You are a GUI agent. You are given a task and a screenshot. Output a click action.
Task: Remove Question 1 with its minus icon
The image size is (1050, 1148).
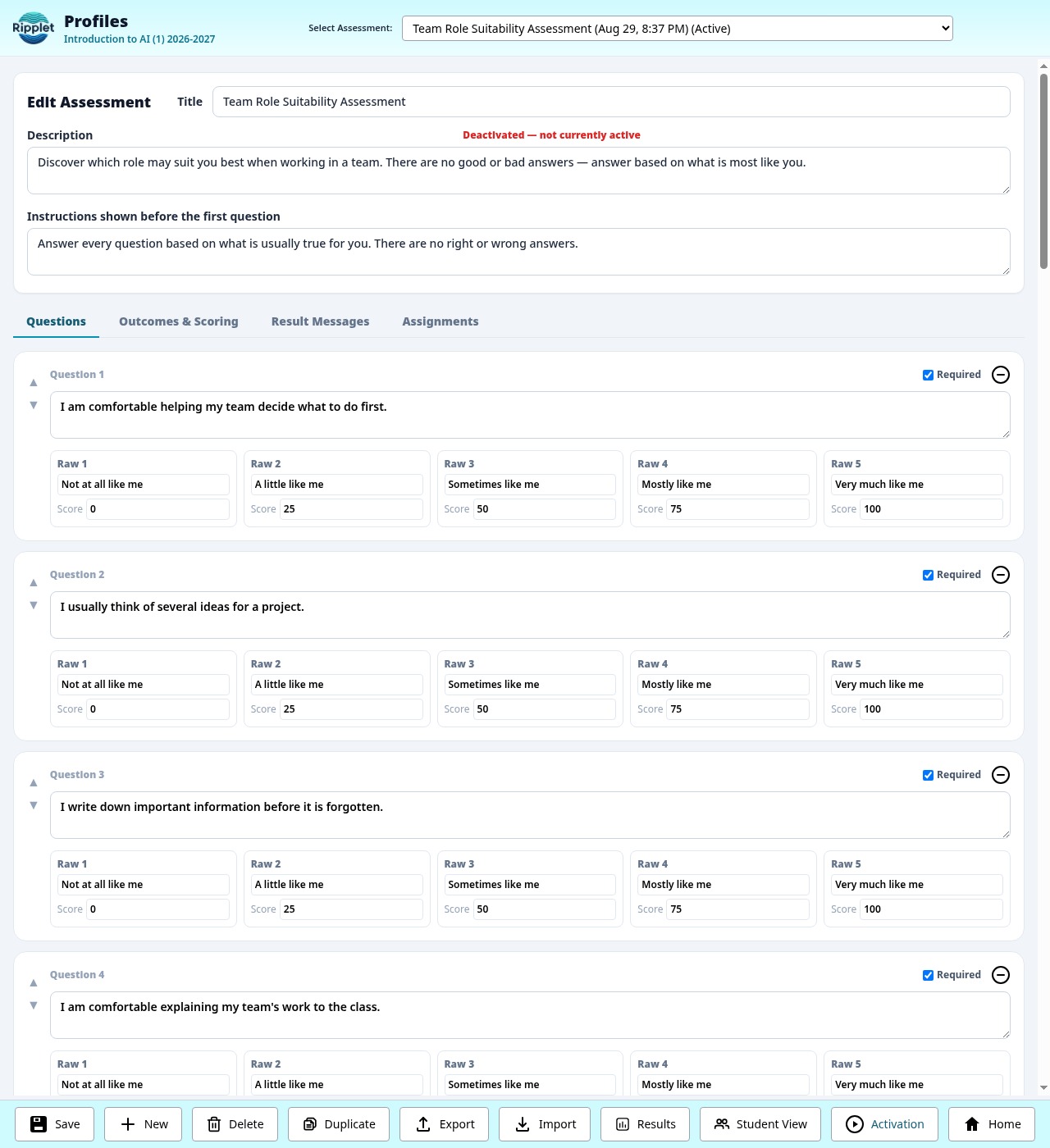pos(1001,375)
